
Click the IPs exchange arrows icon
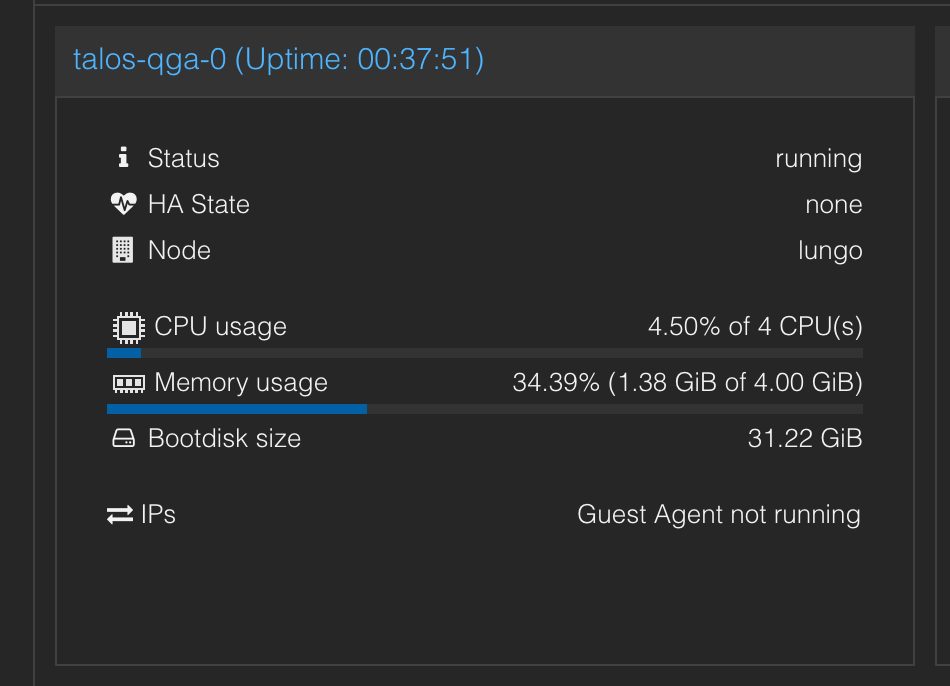[120, 514]
